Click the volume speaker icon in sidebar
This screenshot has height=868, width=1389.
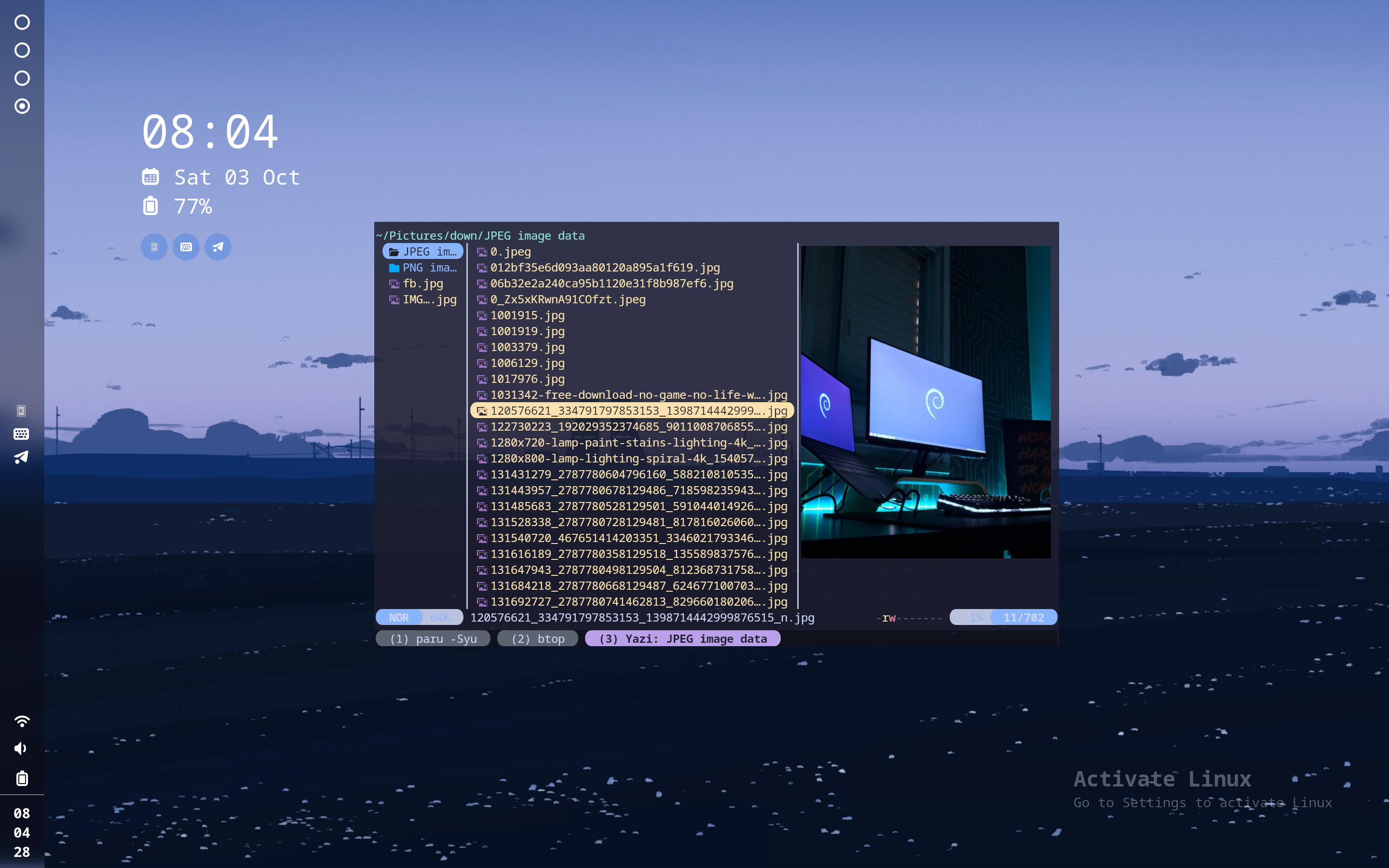pos(21,748)
